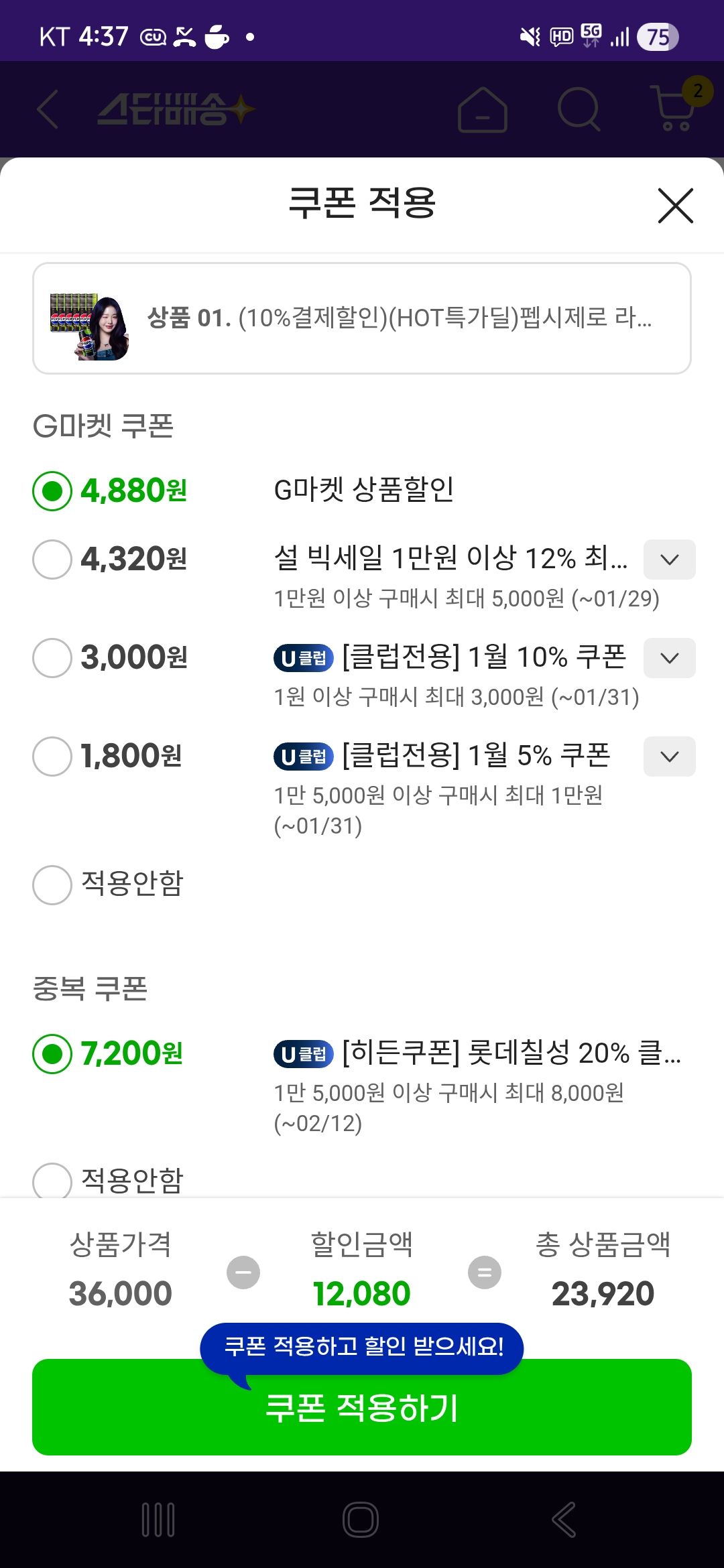
Task: Close the 쿠폰 적용 coupon sheet
Action: click(x=675, y=206)
